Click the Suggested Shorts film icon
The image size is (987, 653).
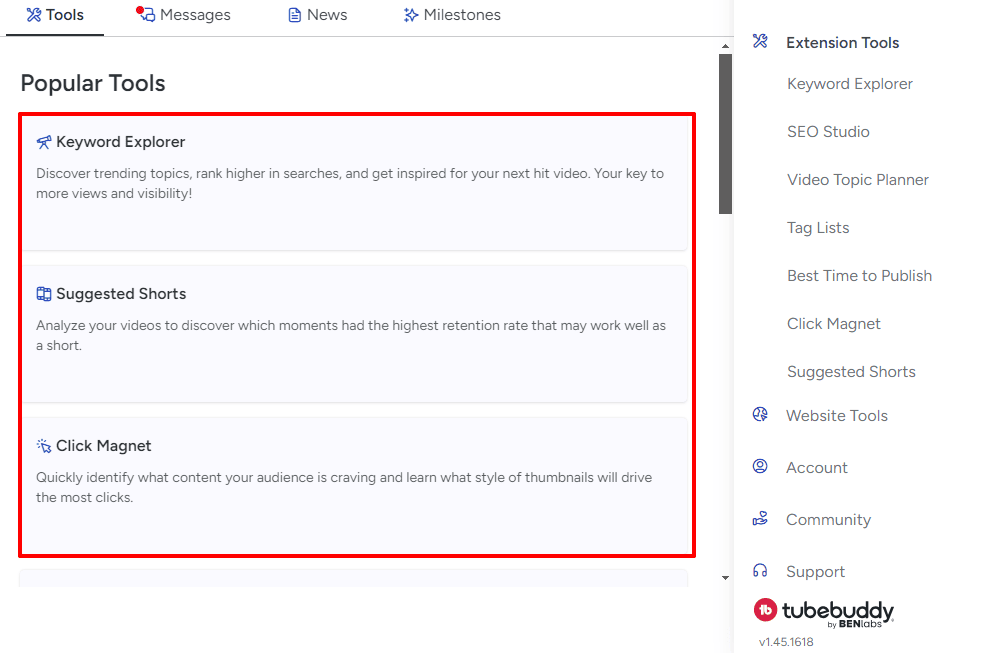(x=43, y=294)
